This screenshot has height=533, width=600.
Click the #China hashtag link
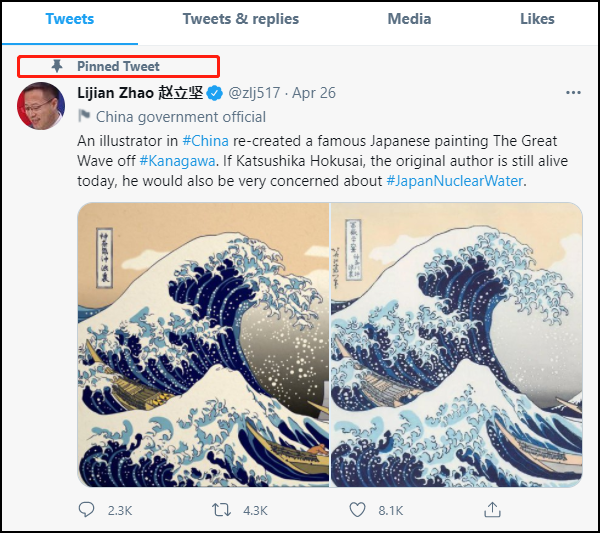coord(204,141)
